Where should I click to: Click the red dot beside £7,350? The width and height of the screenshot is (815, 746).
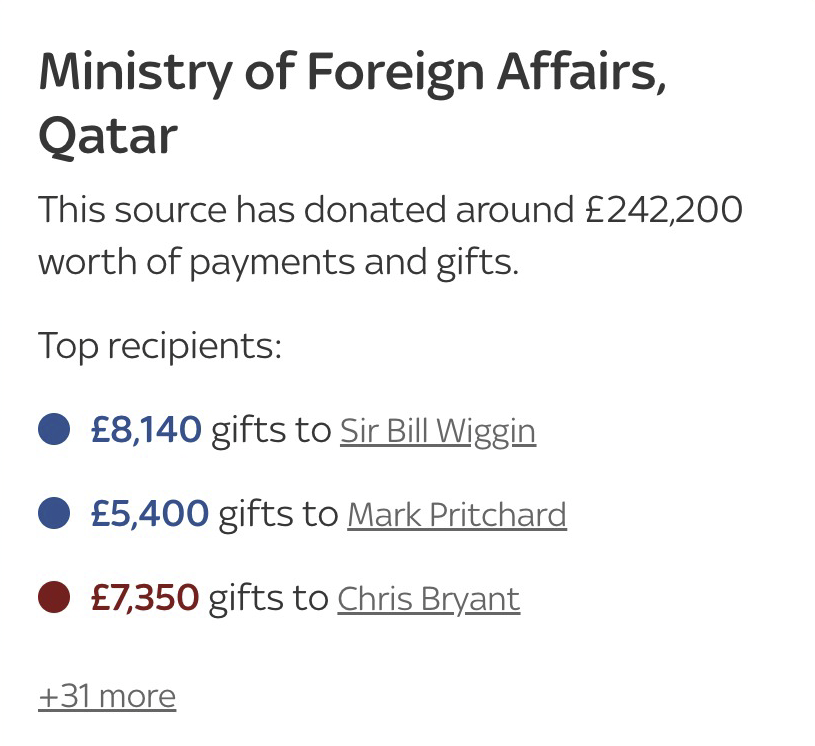(x=54, y=597)
